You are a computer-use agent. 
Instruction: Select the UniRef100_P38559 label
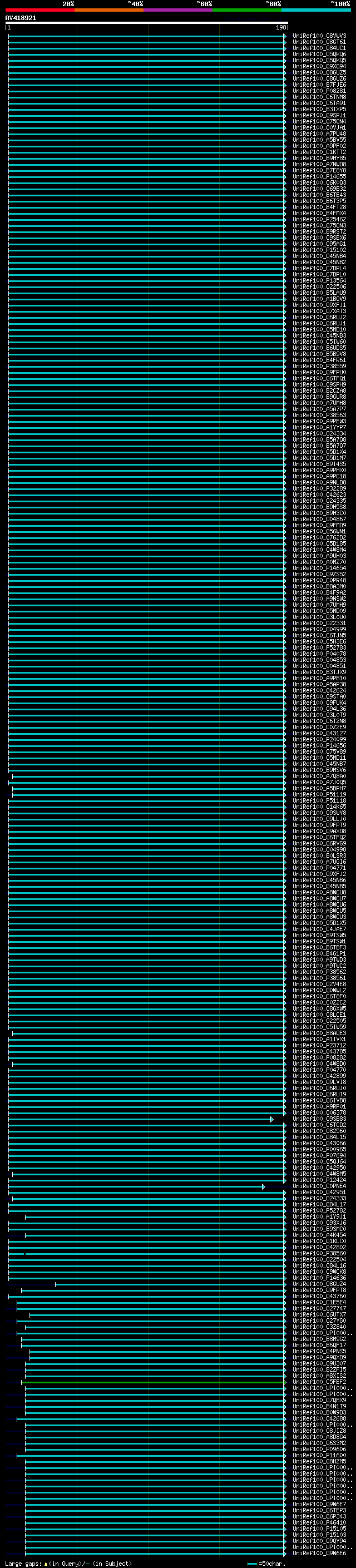tap(319, 366)
